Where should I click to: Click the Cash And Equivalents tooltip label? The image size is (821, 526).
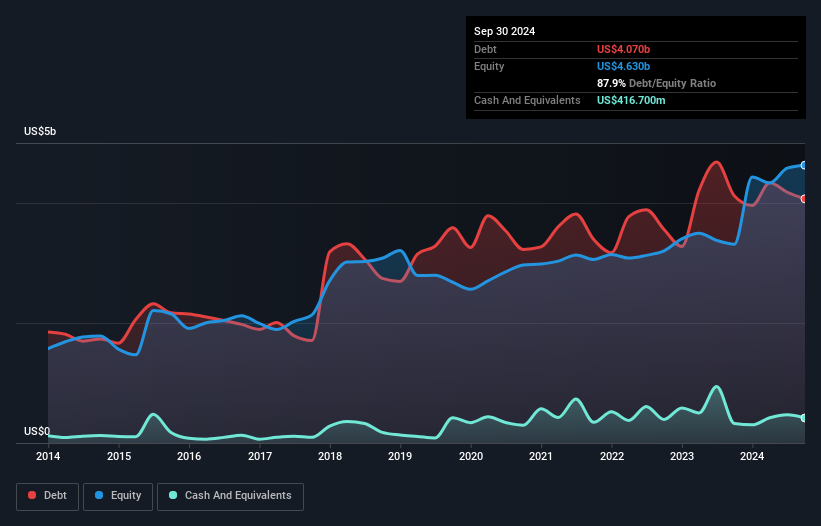pos(527,100)
